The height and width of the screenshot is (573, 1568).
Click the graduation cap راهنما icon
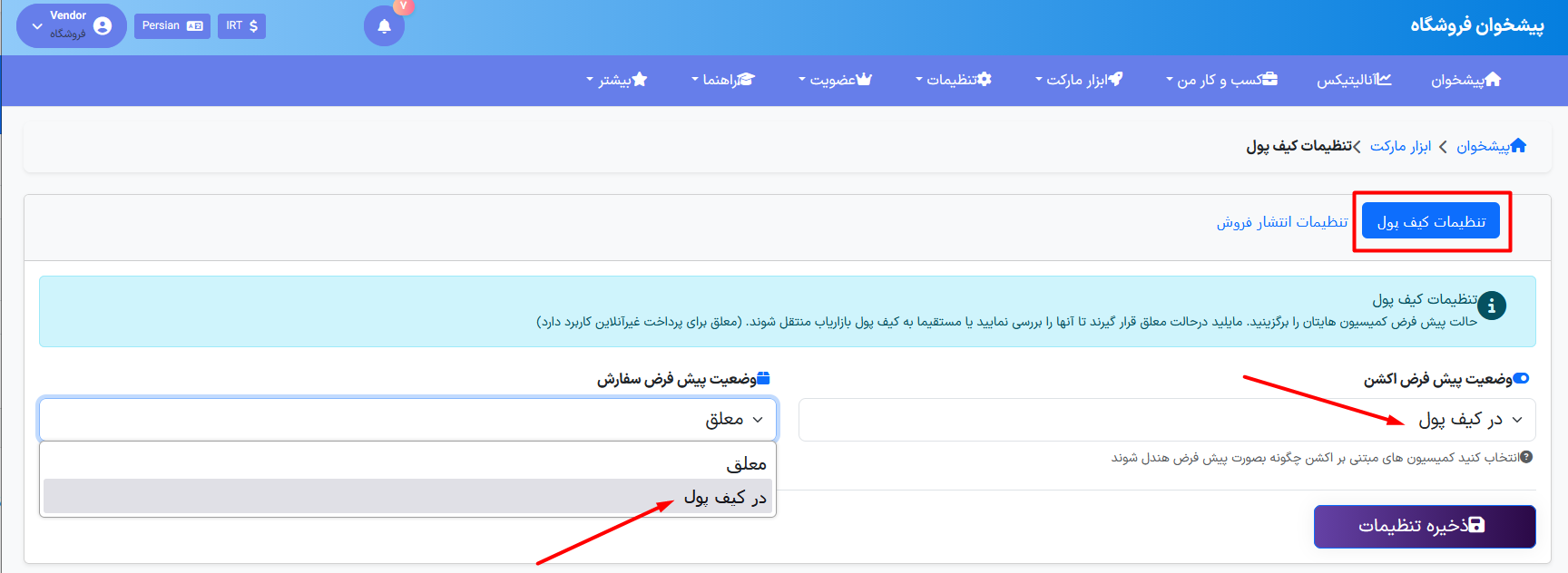(746, 80)
